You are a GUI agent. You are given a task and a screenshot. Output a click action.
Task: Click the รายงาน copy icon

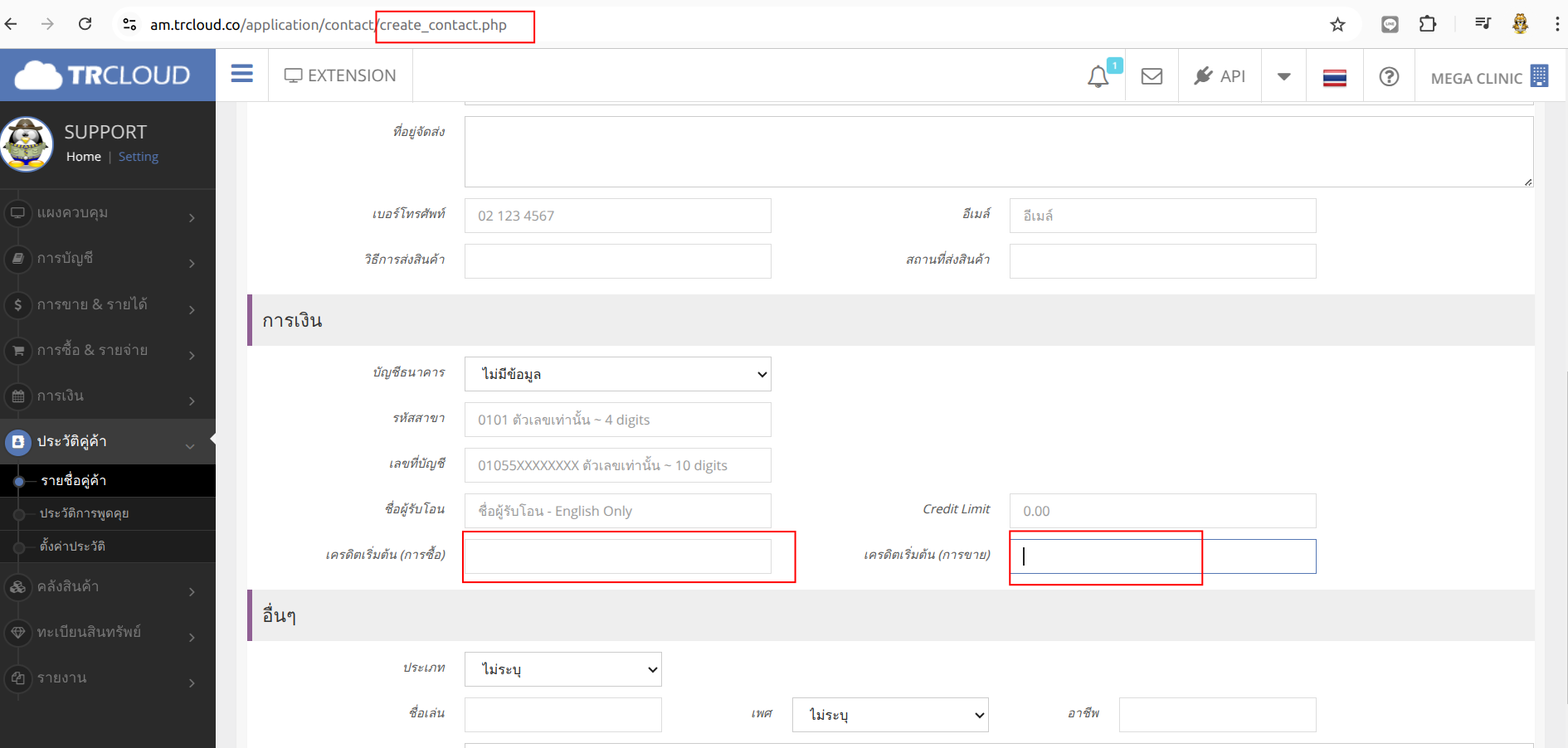(17, 678)
